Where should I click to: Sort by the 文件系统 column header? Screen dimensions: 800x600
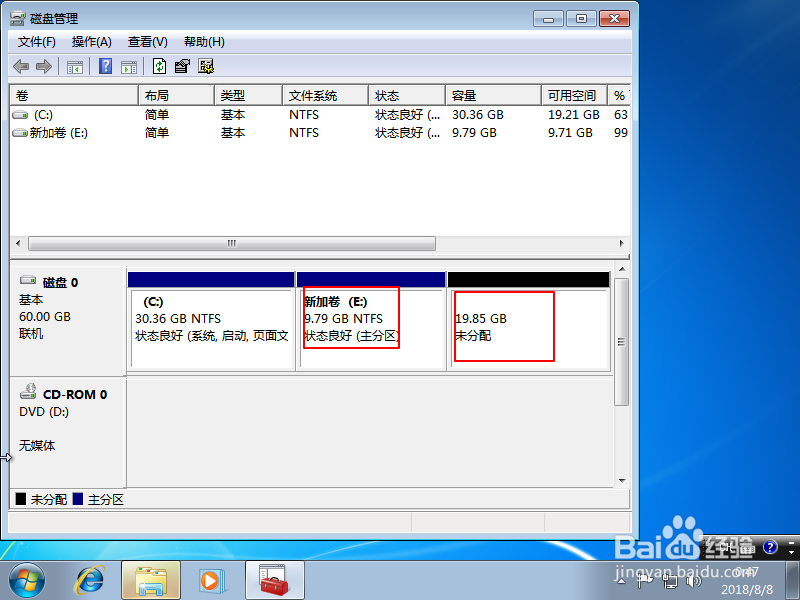[x=326, y=95]
